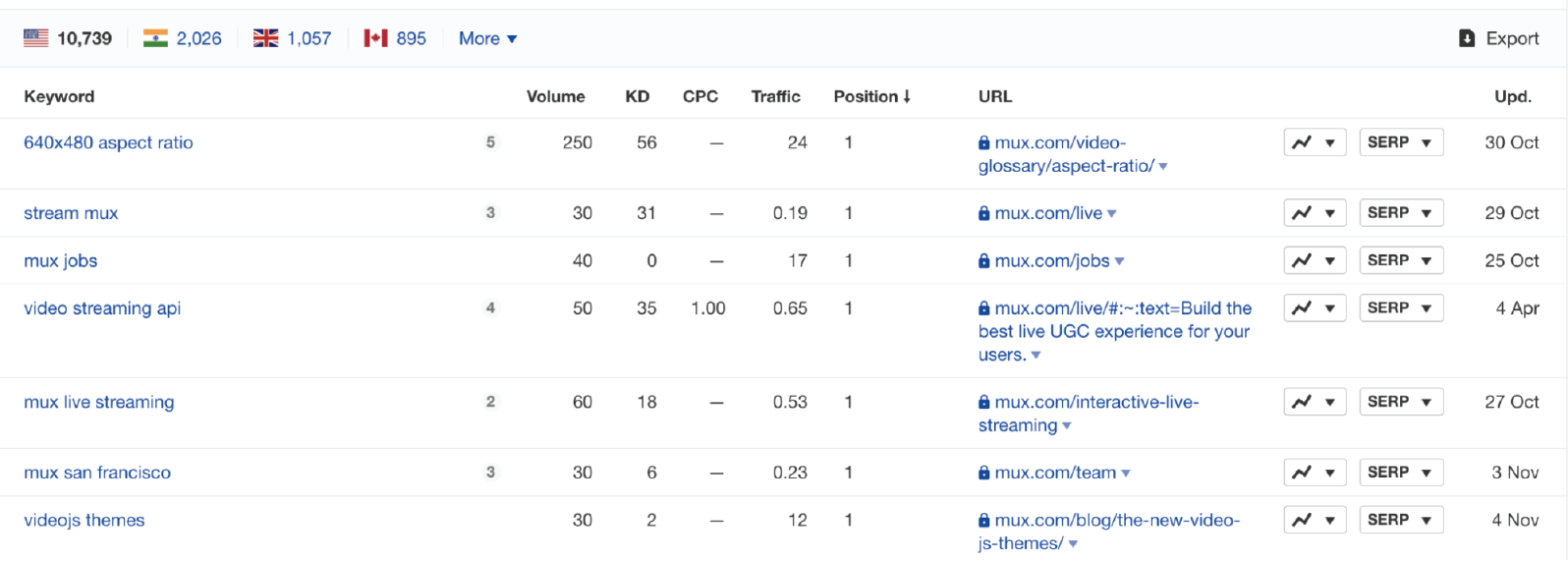The width and height of the screenshot is (1568, 561).
Task: Open SERP dropdown for stream mux
Action: (1401, 213)
